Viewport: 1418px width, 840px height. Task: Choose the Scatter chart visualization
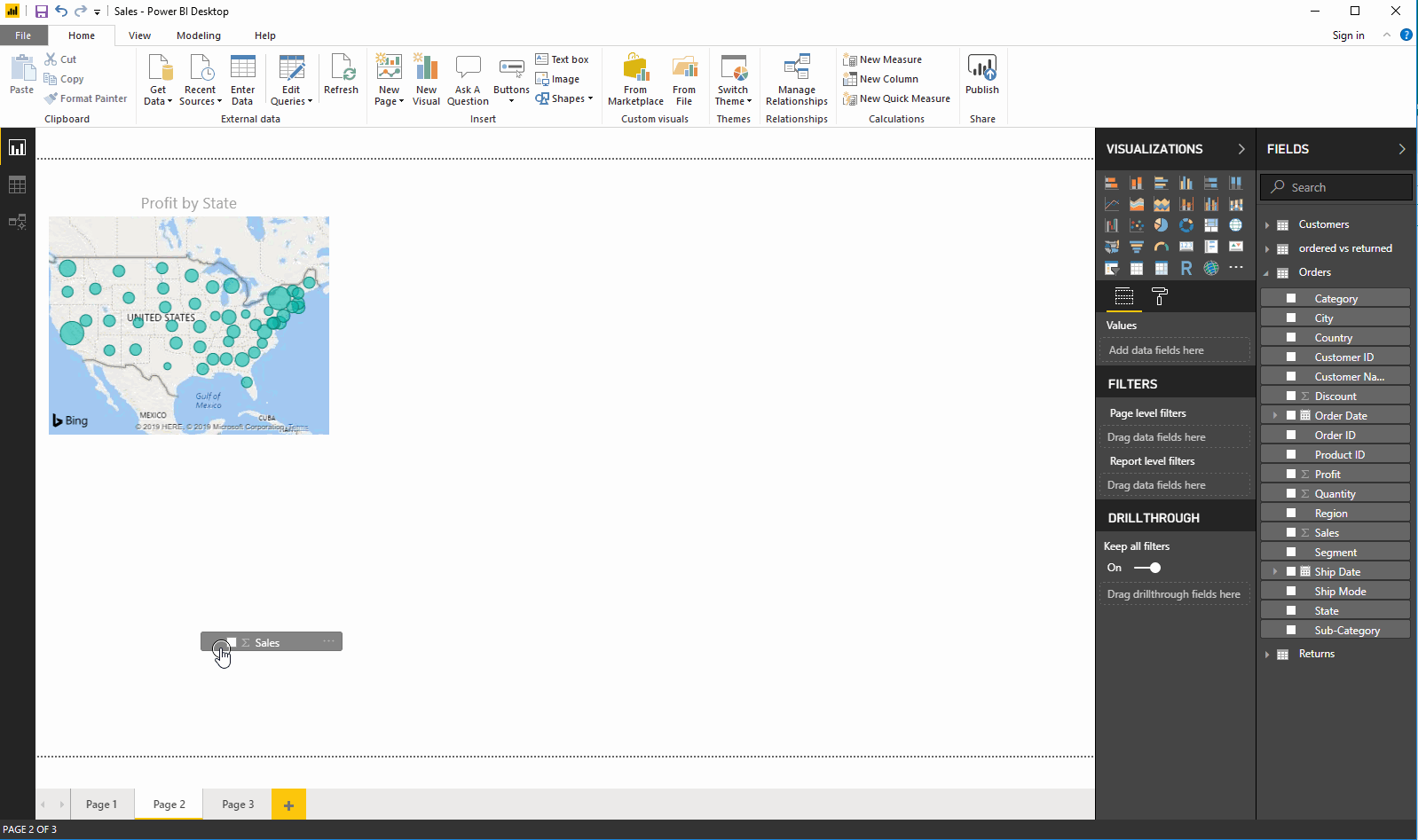1136,225
